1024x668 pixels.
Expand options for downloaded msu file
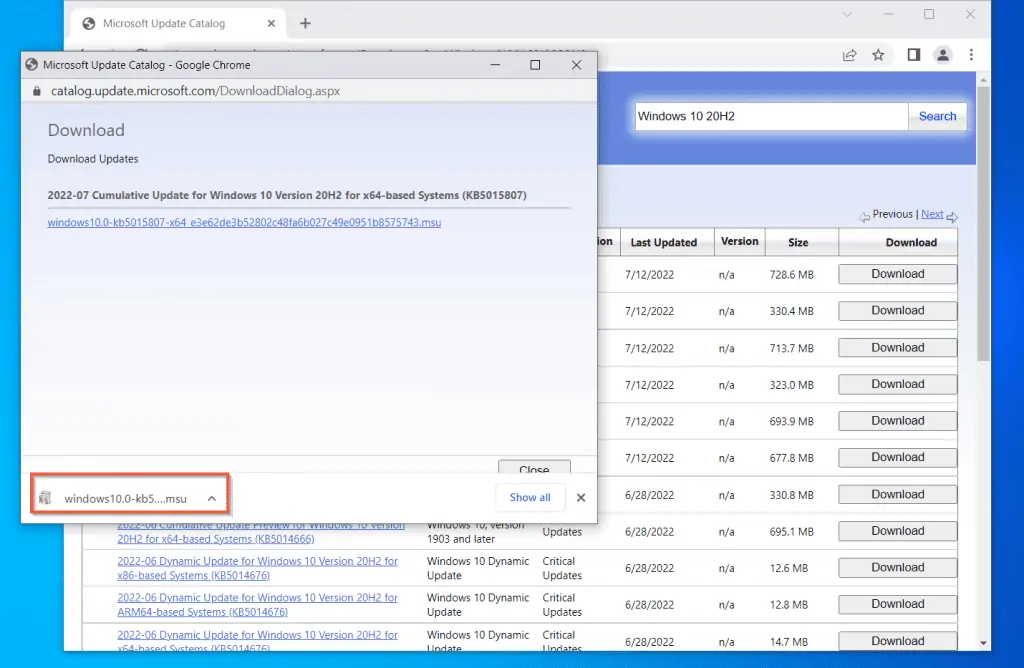tap(212, 498)
